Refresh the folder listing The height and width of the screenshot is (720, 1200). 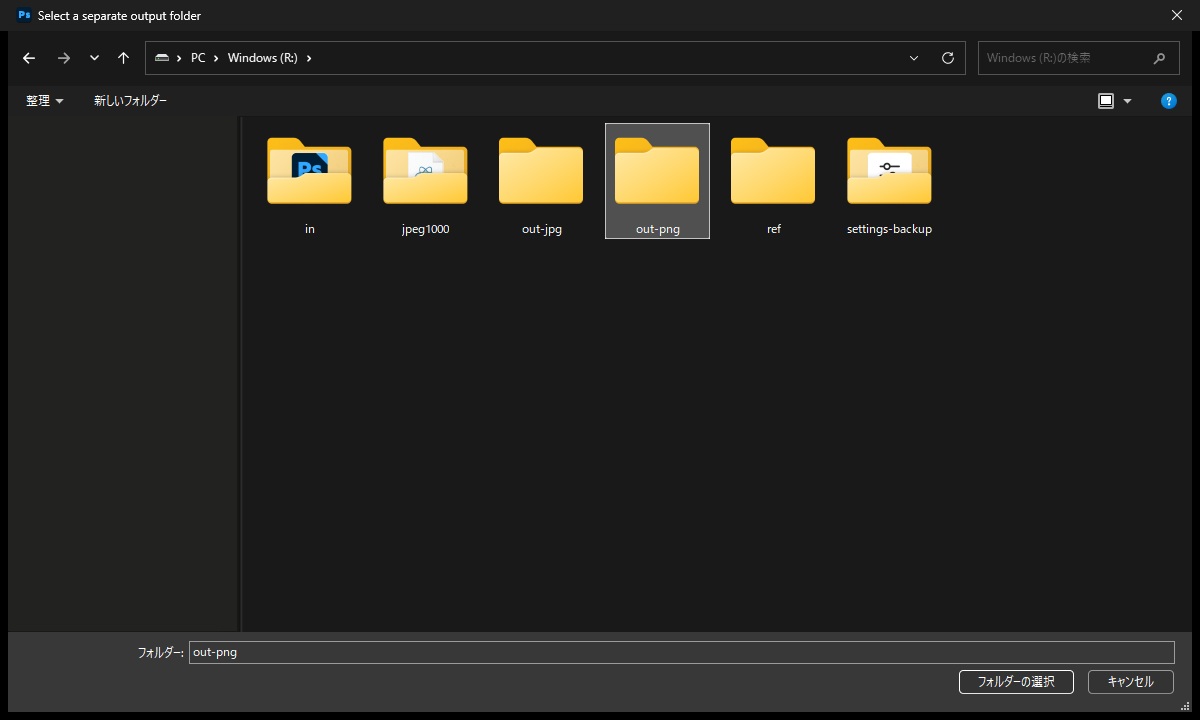click(948, 58)
